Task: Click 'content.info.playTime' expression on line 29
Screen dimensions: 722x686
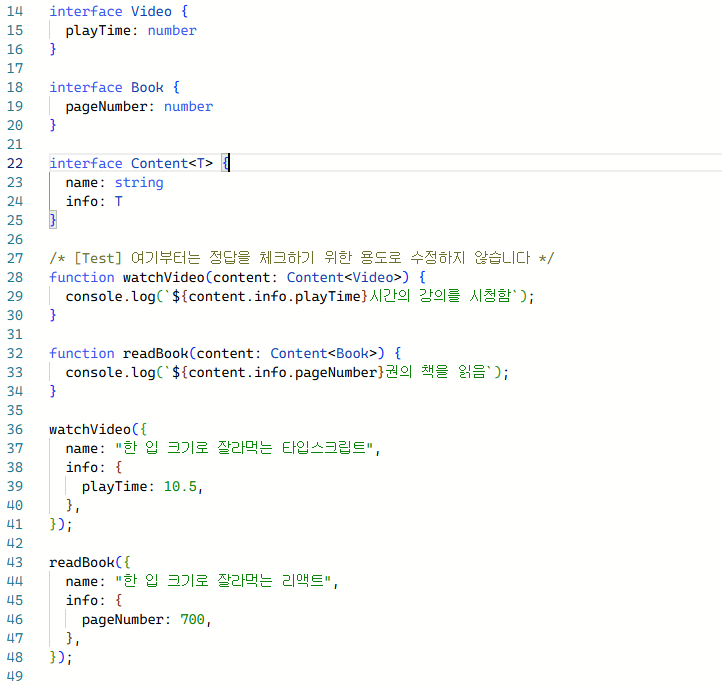Action: pos(274,296)
